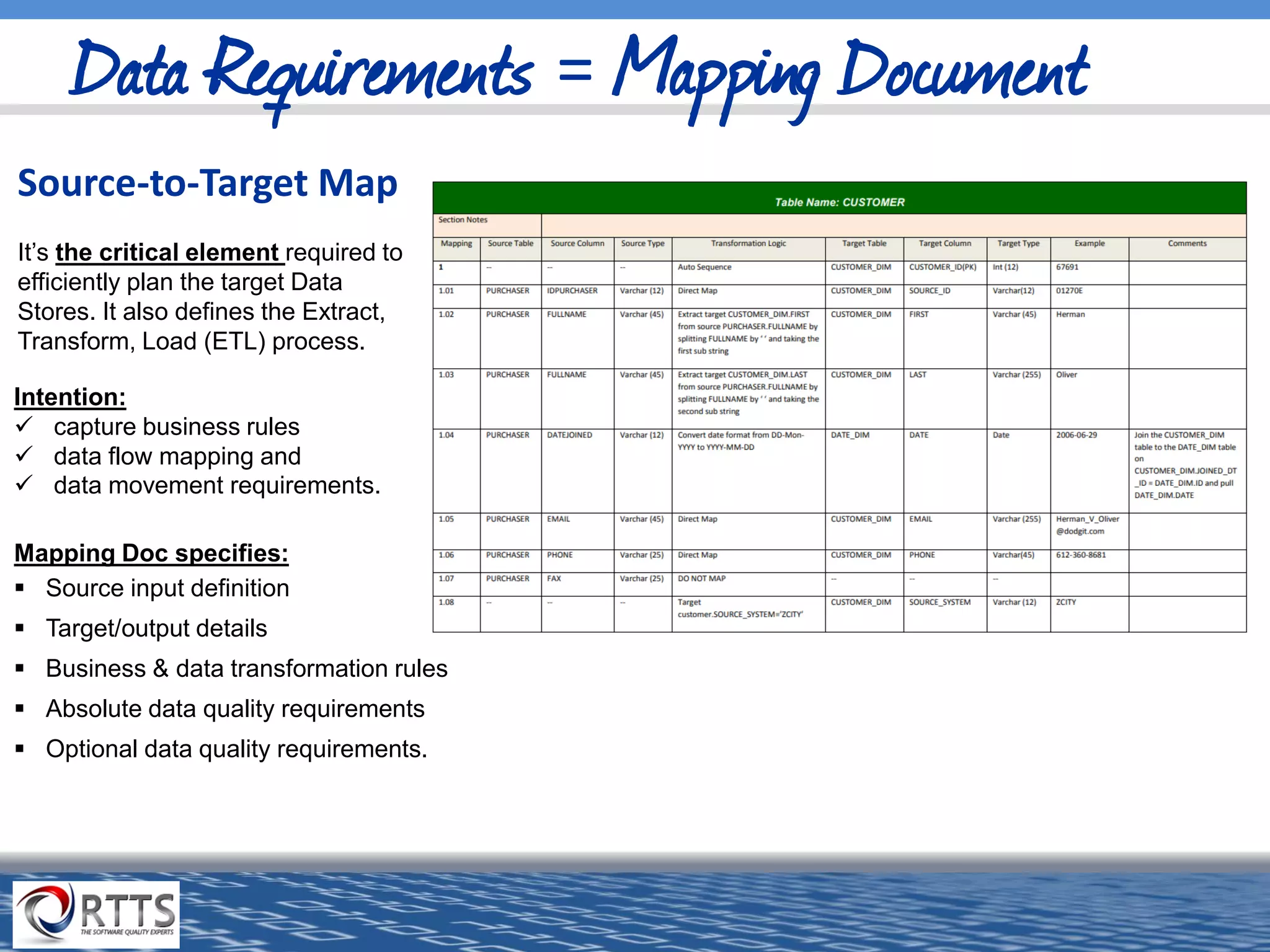This screenshot has height=952, width=1270.
Task: Click 'Business & data transformation rules' bullet
Action: [x=246, y=669]
